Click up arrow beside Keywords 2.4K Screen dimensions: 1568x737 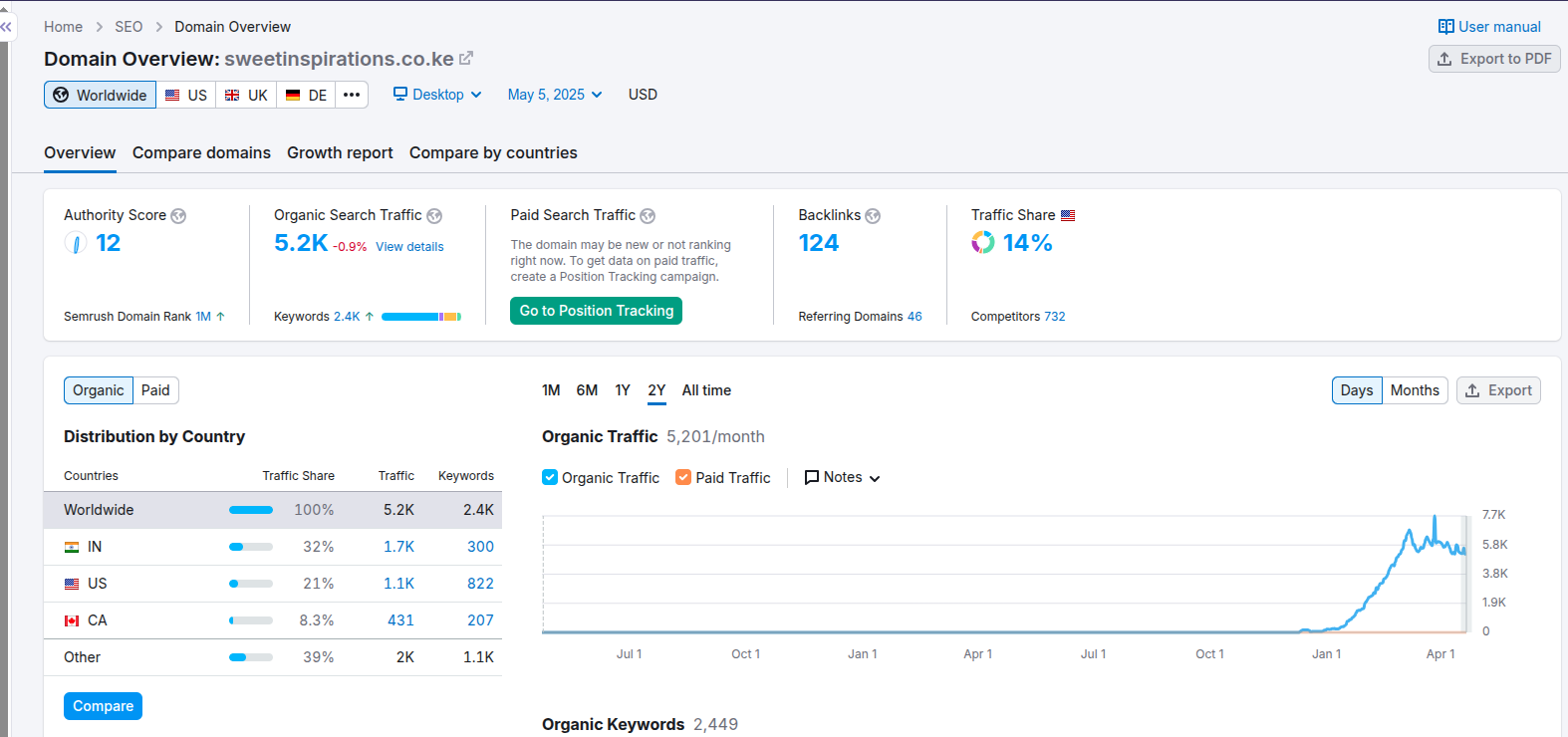click(x=370, y=317)
